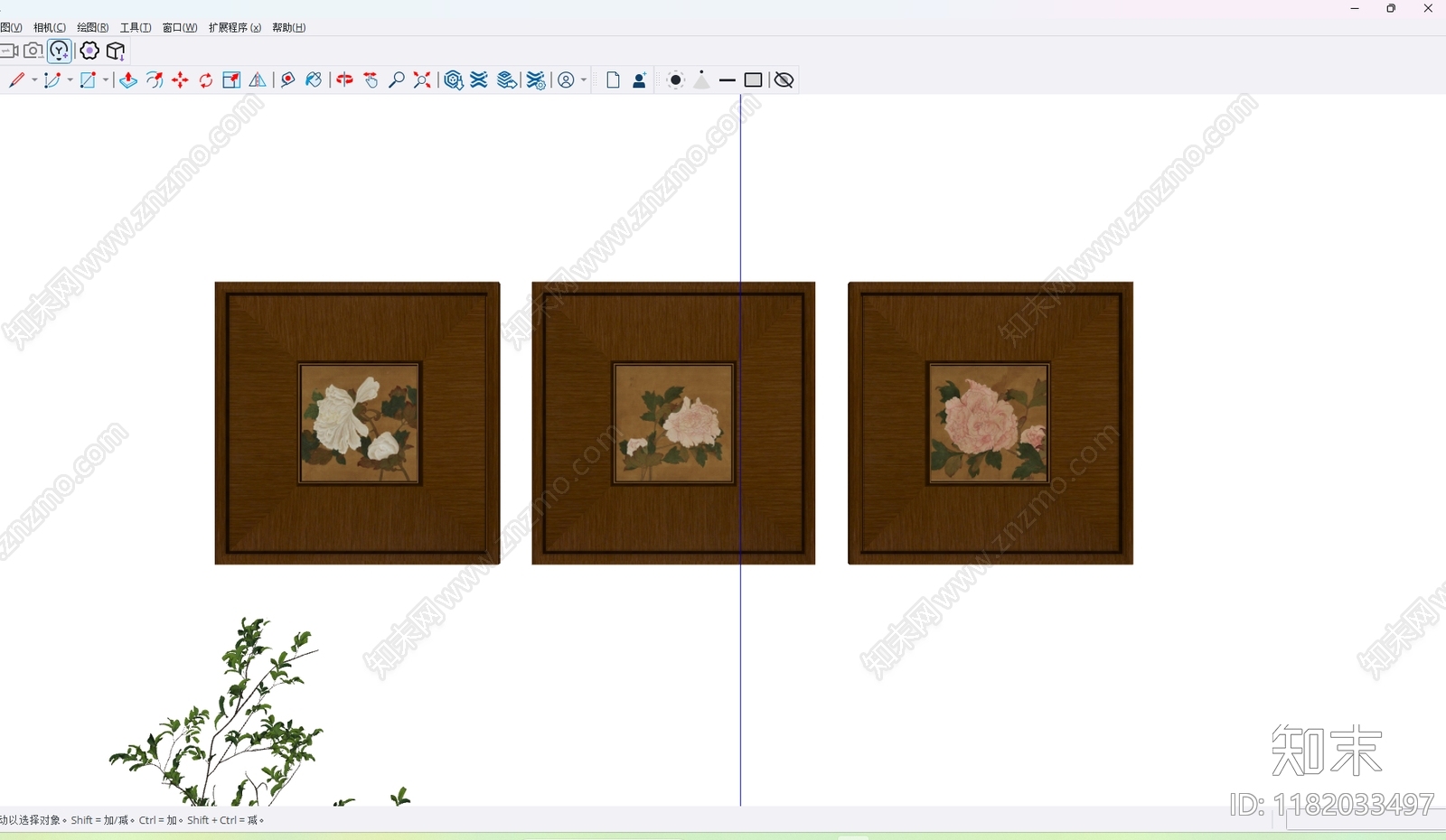Select the pink peony framed painting on right
Viewport: 1446px width, 840px height.
tap(991, 424)
